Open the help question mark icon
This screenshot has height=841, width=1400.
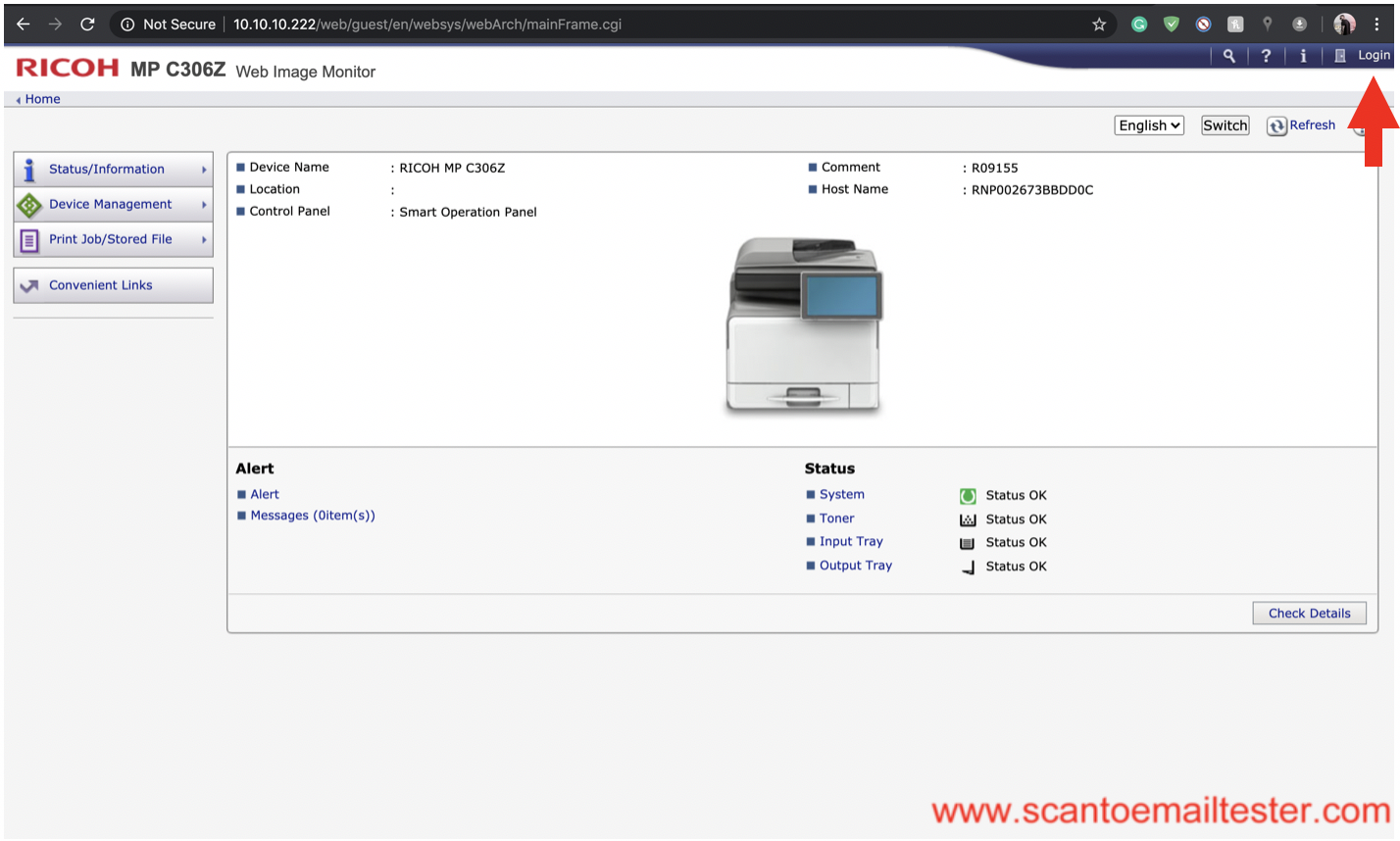[1266, 56]
